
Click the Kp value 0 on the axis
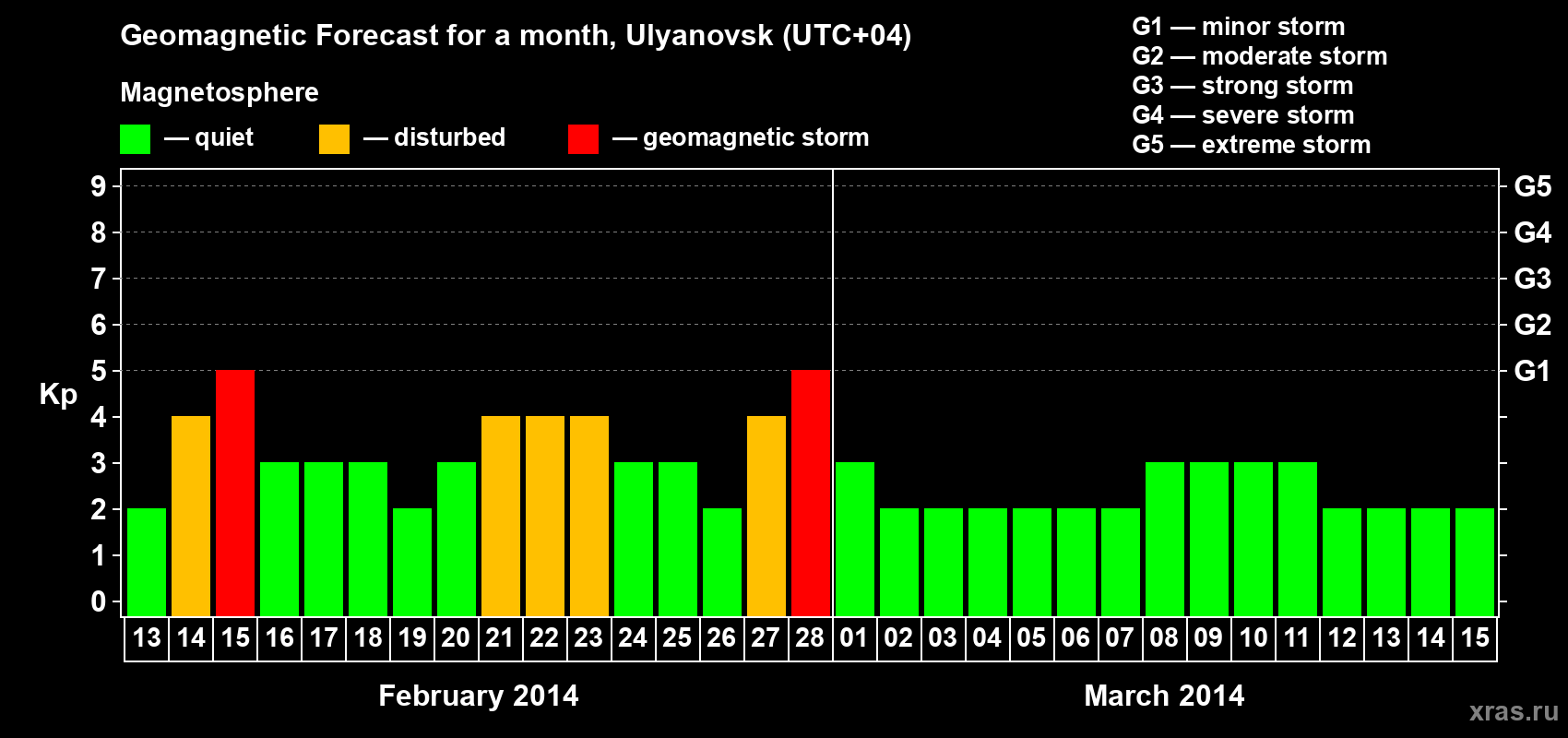click(x=99, y=602)
